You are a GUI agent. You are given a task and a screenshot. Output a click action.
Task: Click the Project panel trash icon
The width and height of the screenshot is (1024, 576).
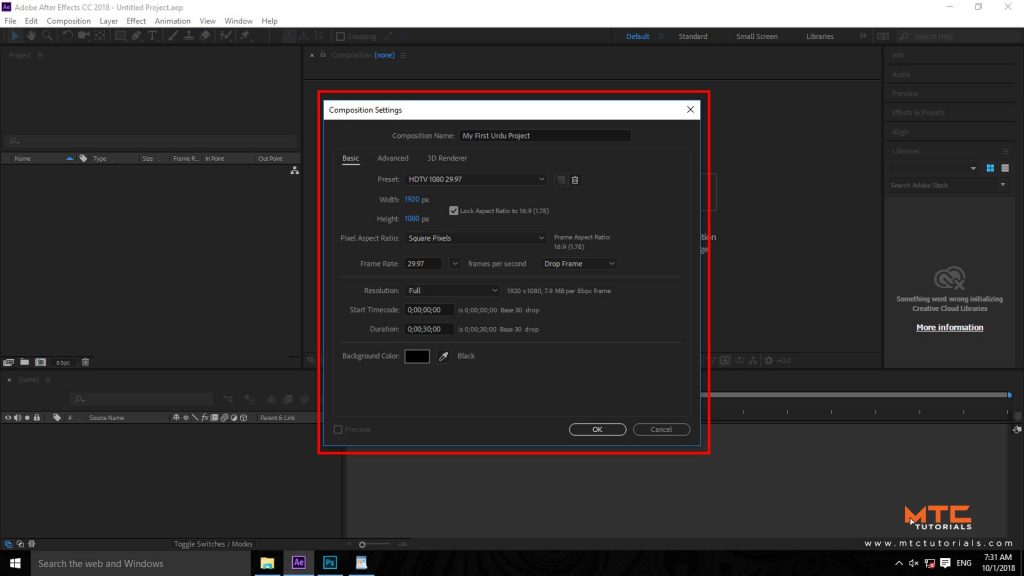click(85, 362)
